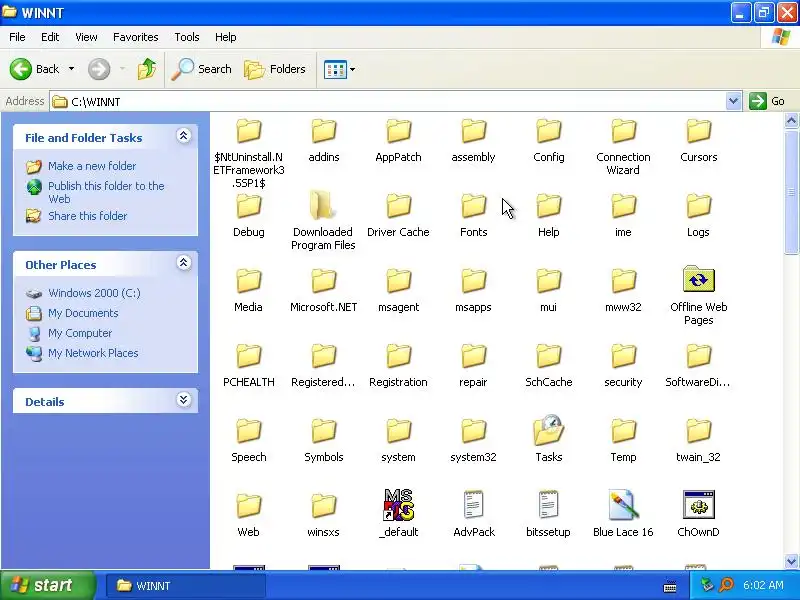Select the Symbols folder
Image resolution: width=800 pixels, height=600 pixels.
point(323,440)
